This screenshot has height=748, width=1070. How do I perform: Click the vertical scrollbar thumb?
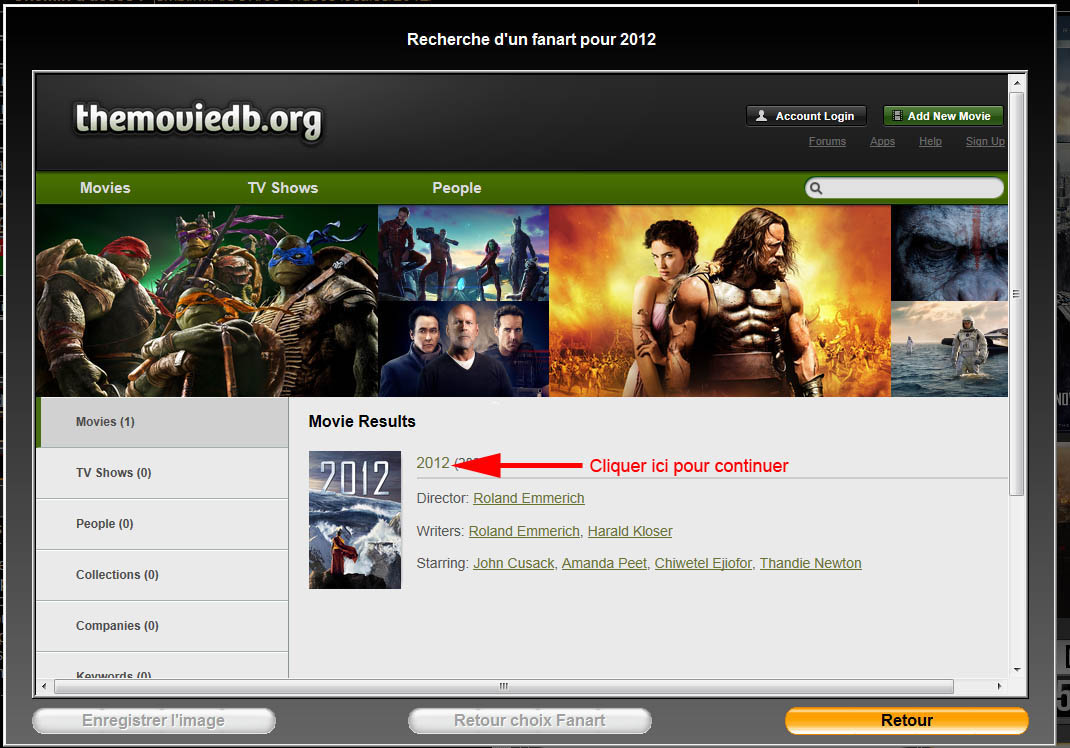(x=1017, y=293)
